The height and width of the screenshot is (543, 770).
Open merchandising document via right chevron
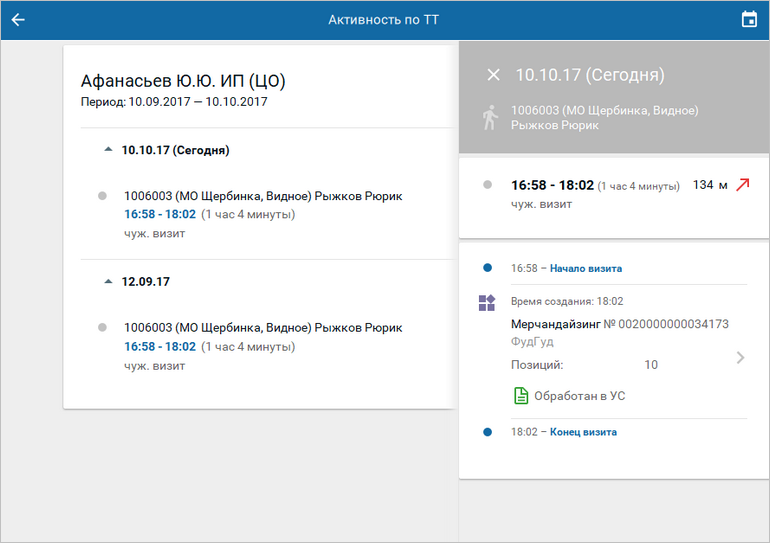[741, 357]
